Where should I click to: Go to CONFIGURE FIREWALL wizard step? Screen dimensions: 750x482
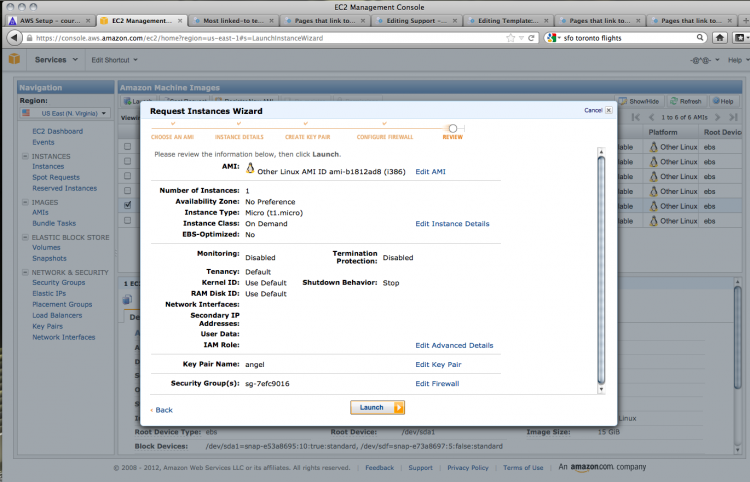click(x=385, y=137)
